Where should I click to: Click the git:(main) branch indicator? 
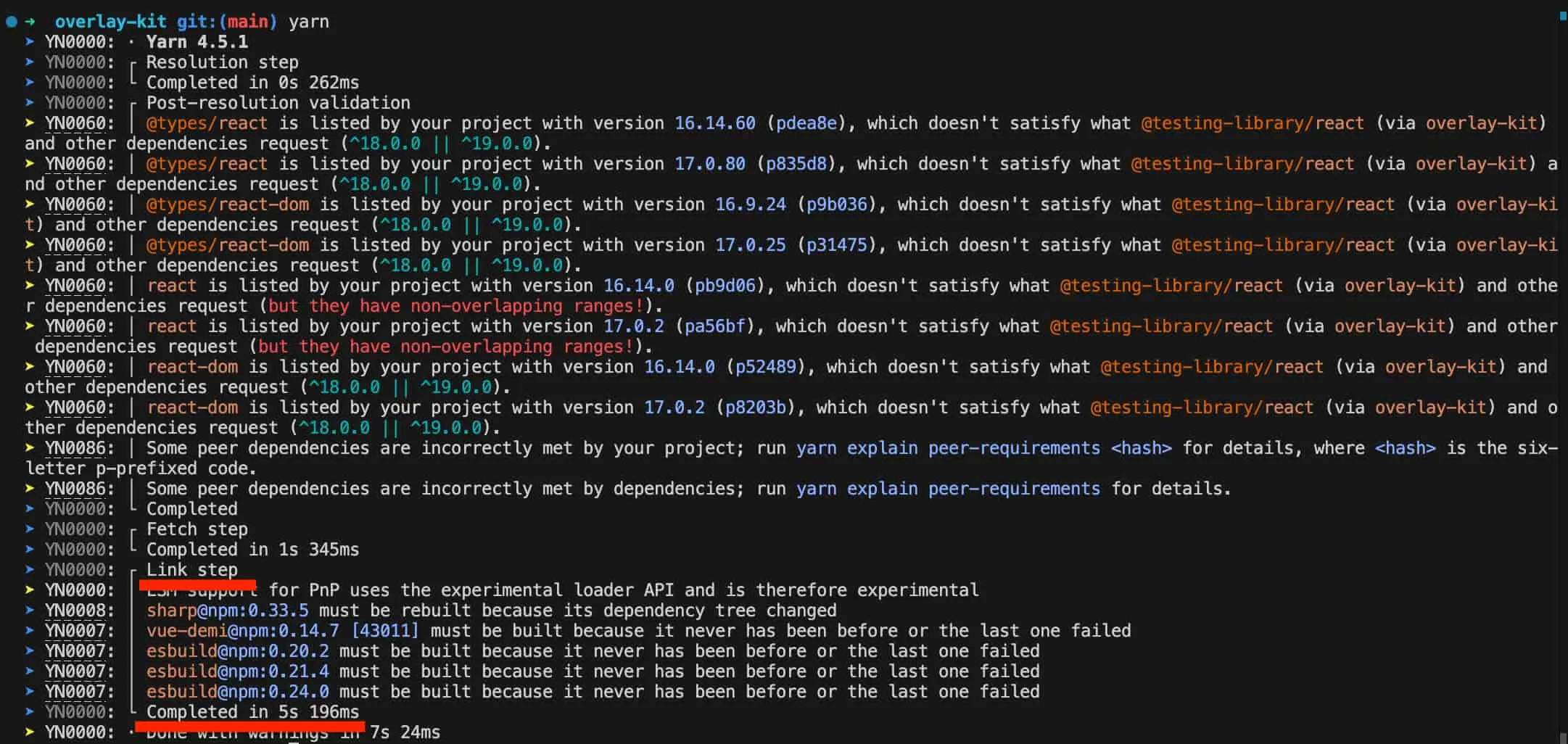coord(226,22)
